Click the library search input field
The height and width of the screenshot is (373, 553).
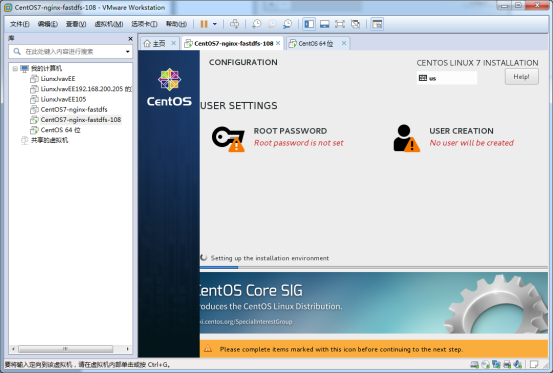(71, 52)
